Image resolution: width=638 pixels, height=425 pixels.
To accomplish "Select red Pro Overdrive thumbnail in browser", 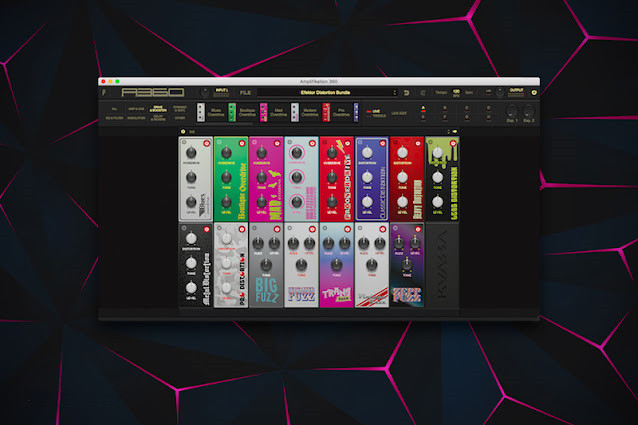I will (x=326, y=112).
